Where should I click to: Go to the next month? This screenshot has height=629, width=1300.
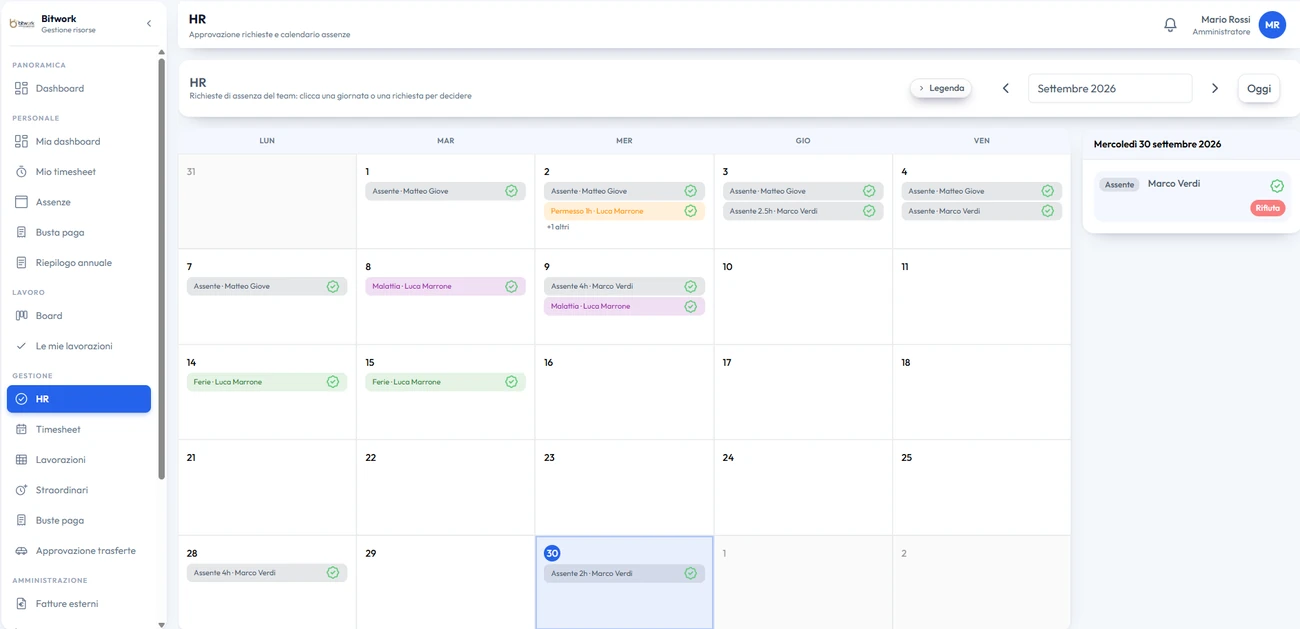(1215, 88)
